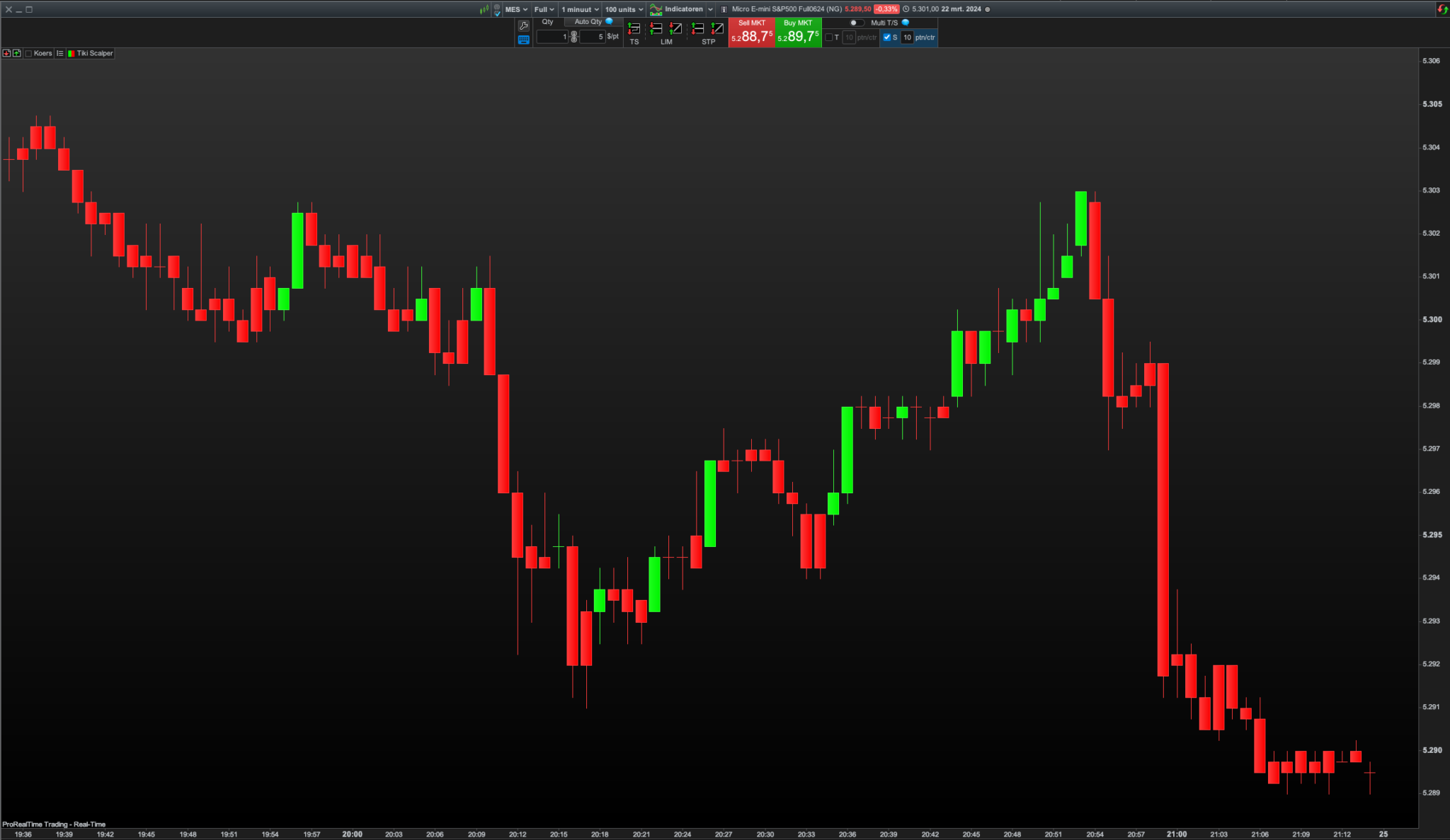Open the wrench settings icon
This screenshot has height=840, width=1450.
(523, 25)
